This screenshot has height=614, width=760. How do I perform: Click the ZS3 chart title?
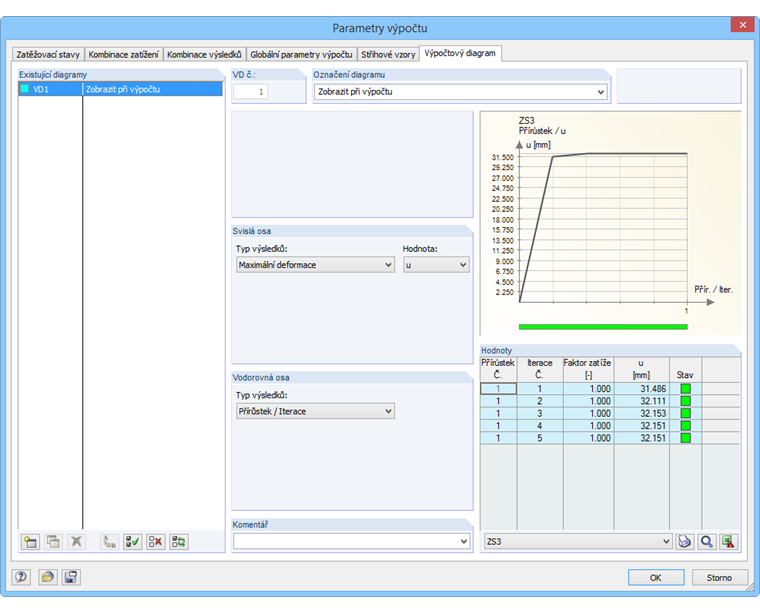point(526,121)
